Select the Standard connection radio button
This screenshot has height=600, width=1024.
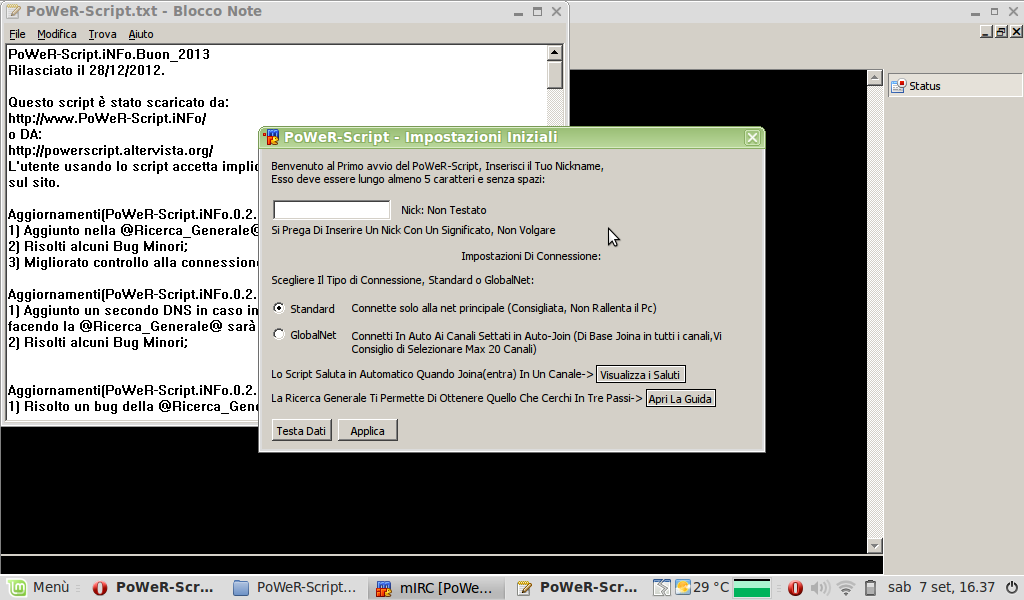[x=279, y=308]
